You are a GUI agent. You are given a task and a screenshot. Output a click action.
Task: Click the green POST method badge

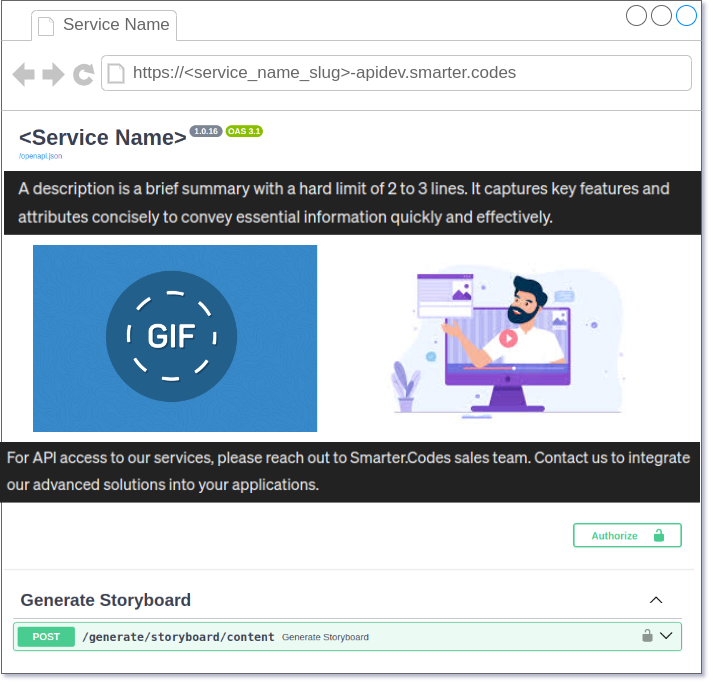click(x=46, y=636)
